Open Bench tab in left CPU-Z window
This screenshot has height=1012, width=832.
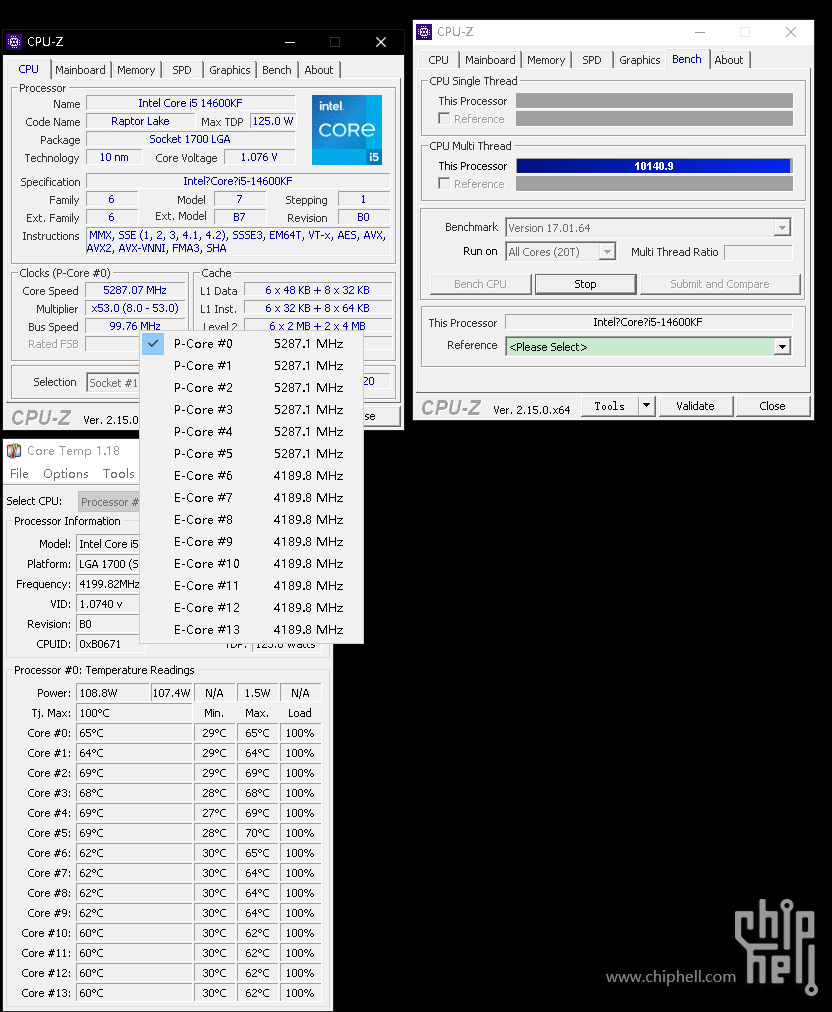[x=277, y=70]
